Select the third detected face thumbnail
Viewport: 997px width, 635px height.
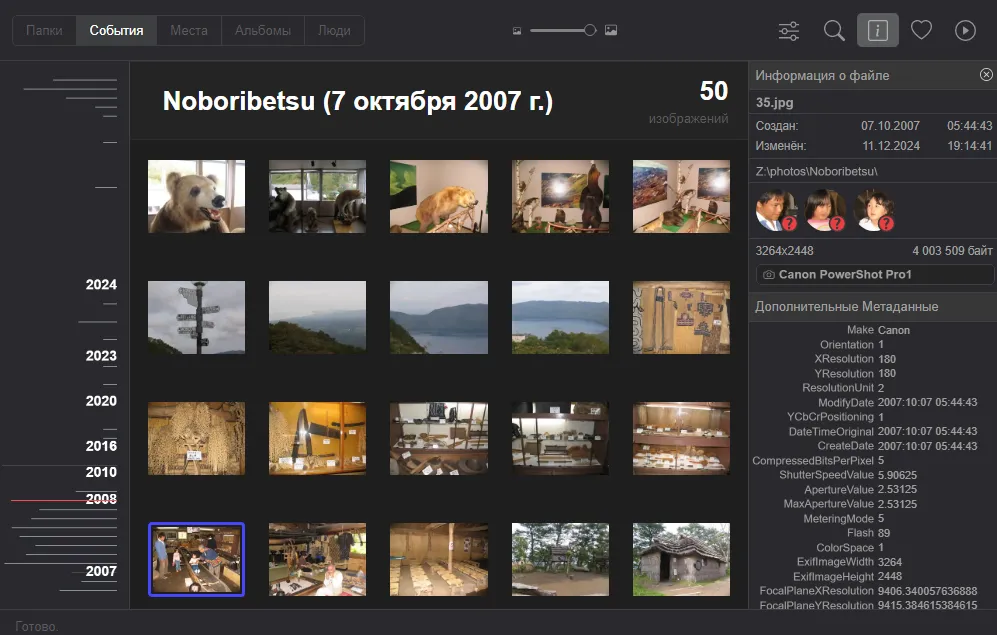coord(873,211)
